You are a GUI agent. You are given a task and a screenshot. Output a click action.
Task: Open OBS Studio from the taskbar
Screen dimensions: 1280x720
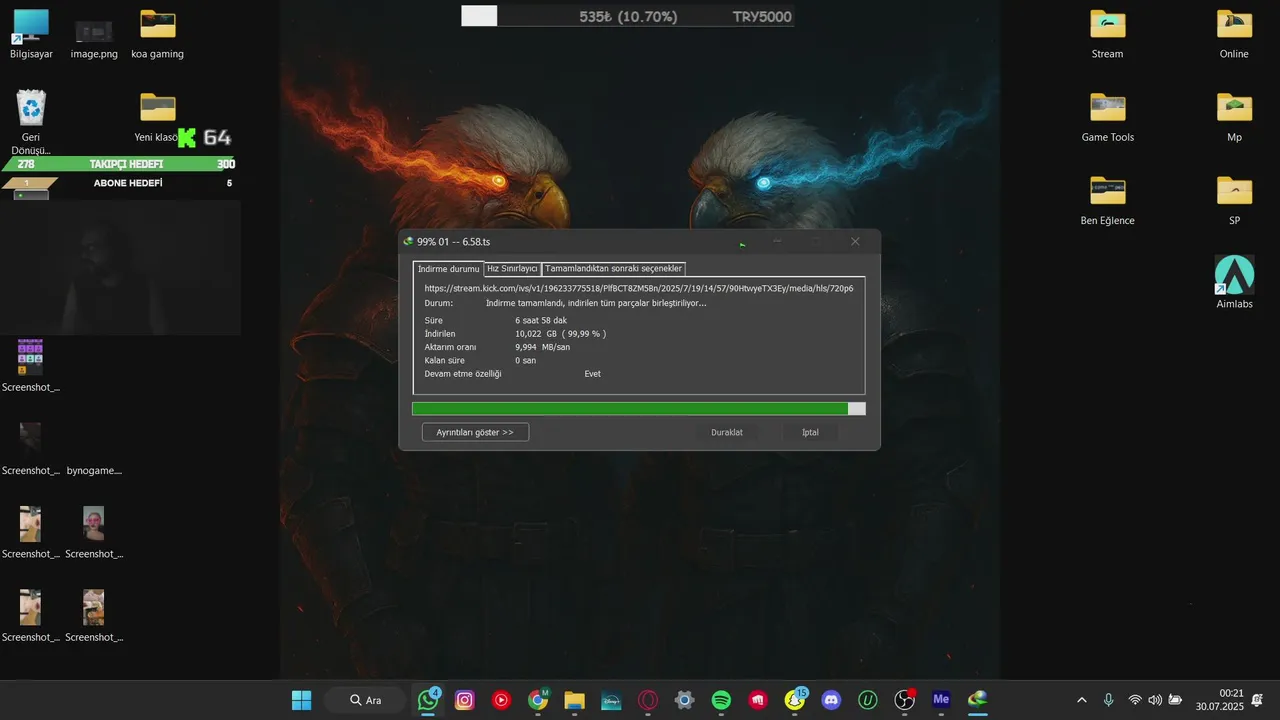(x=904, y=700)
